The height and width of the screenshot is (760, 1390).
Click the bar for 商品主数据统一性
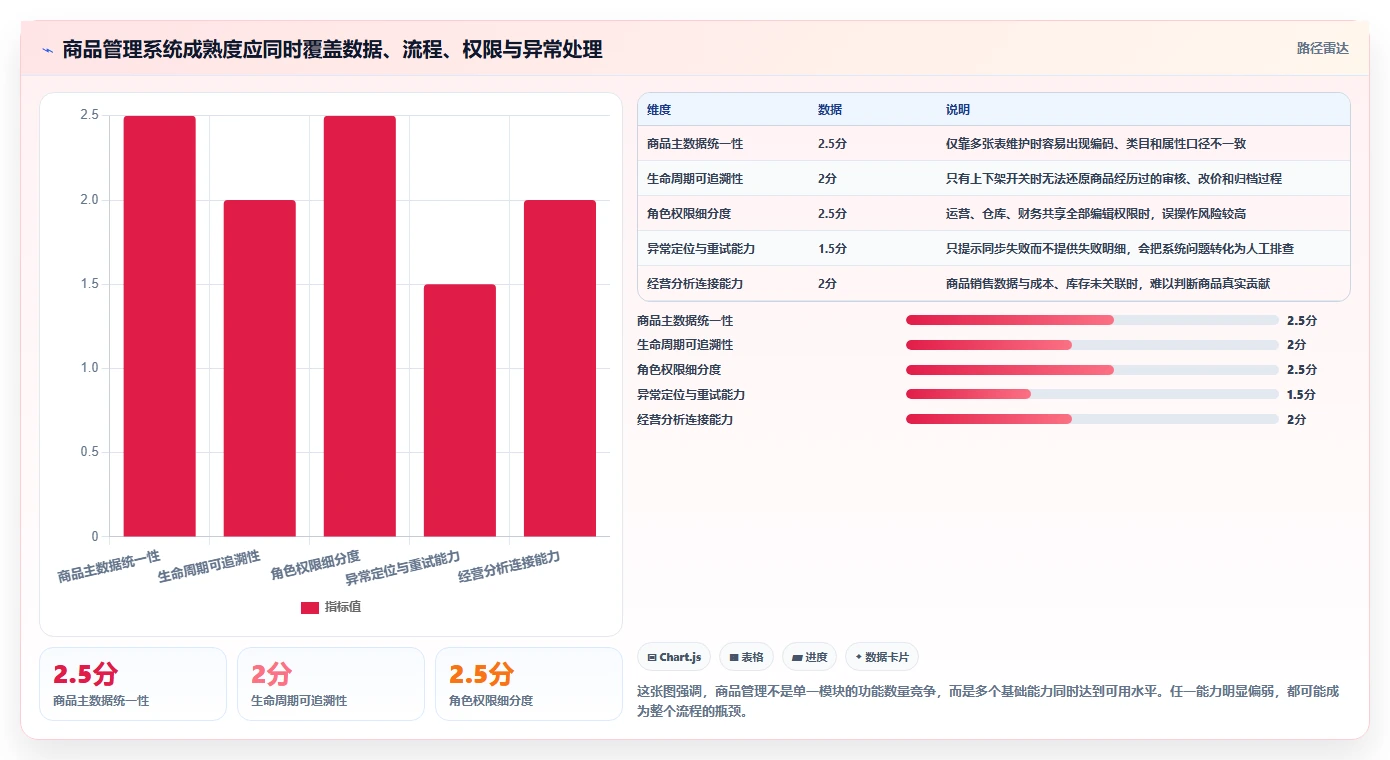pos(160,326)
